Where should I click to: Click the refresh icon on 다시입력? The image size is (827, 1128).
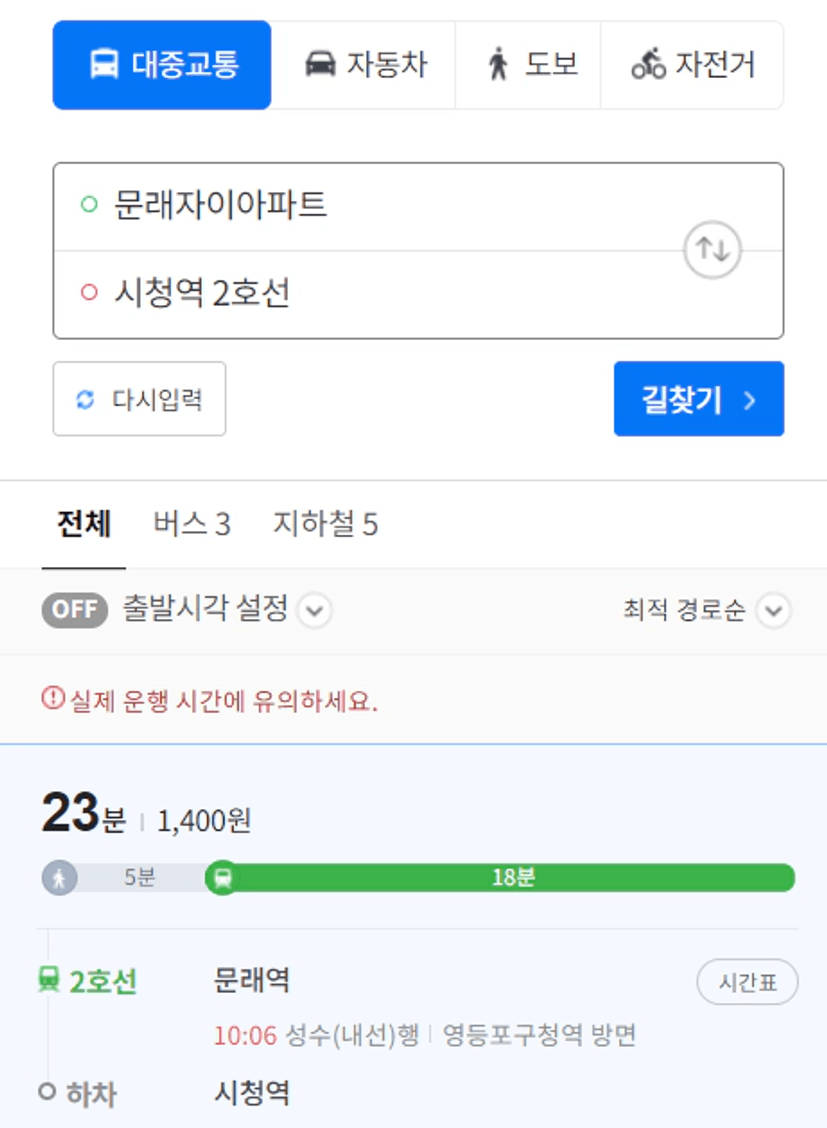85,399
